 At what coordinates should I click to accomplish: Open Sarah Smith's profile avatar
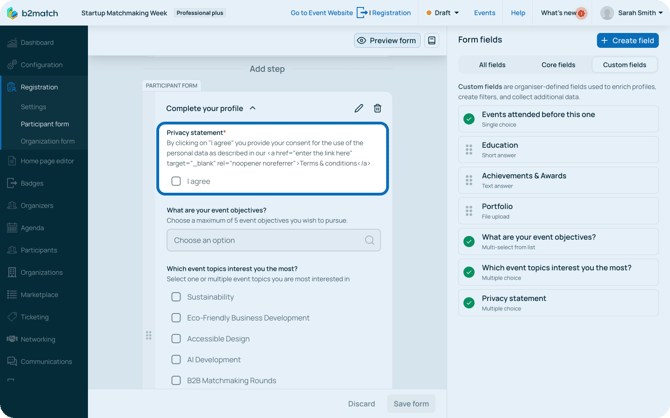click(607, 13)
